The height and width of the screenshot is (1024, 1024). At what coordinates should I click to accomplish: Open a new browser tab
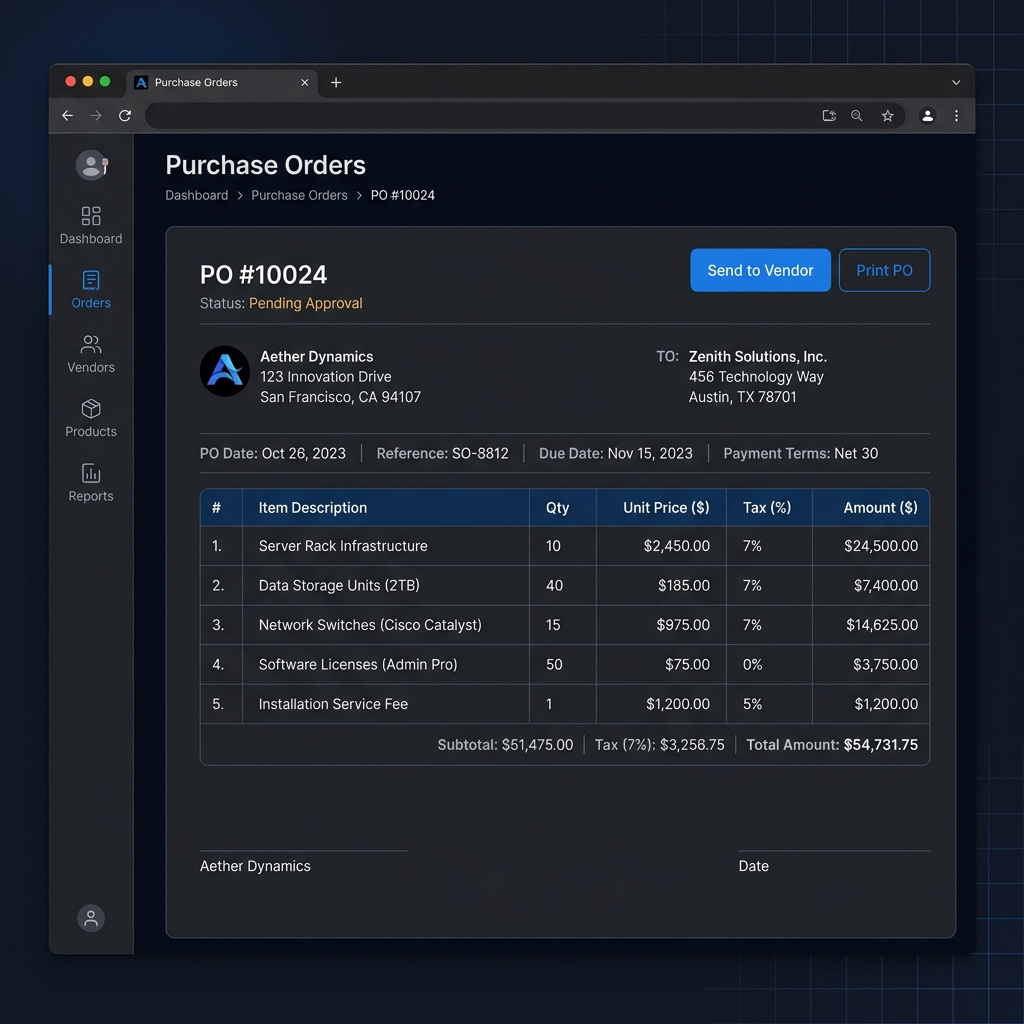[x=336, y=82]
